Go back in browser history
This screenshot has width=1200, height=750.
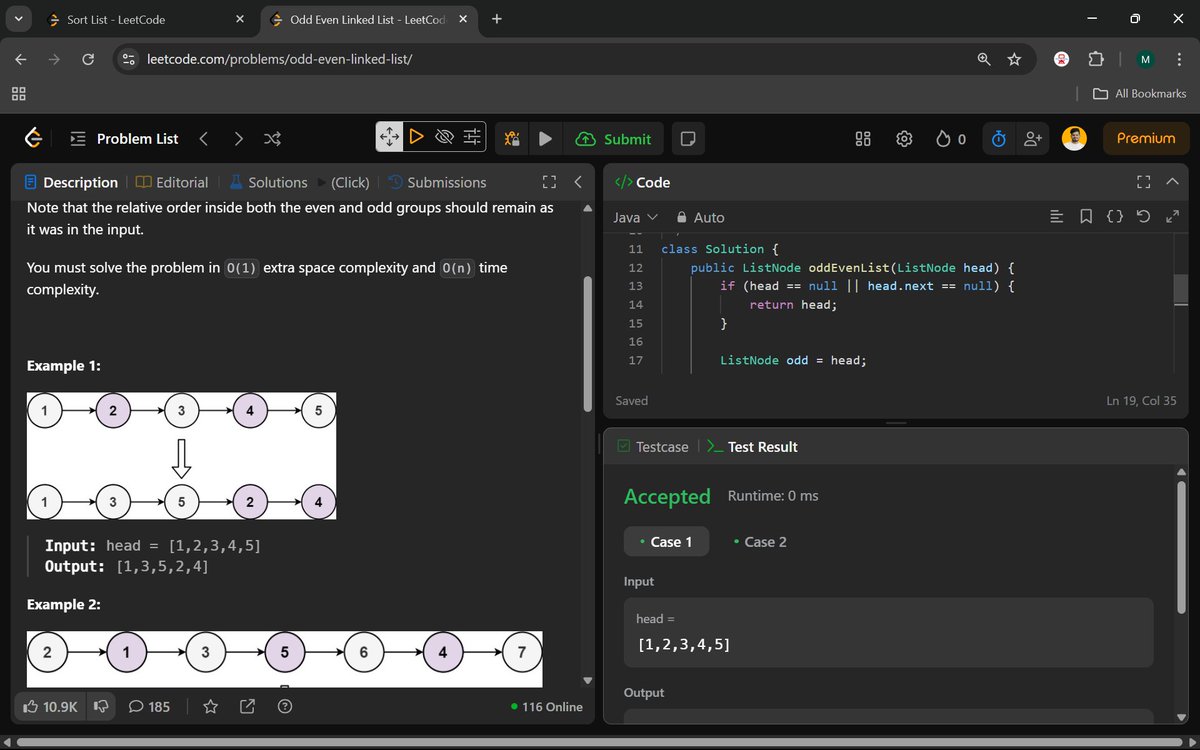pyautogui.click(x=21, y=60)
